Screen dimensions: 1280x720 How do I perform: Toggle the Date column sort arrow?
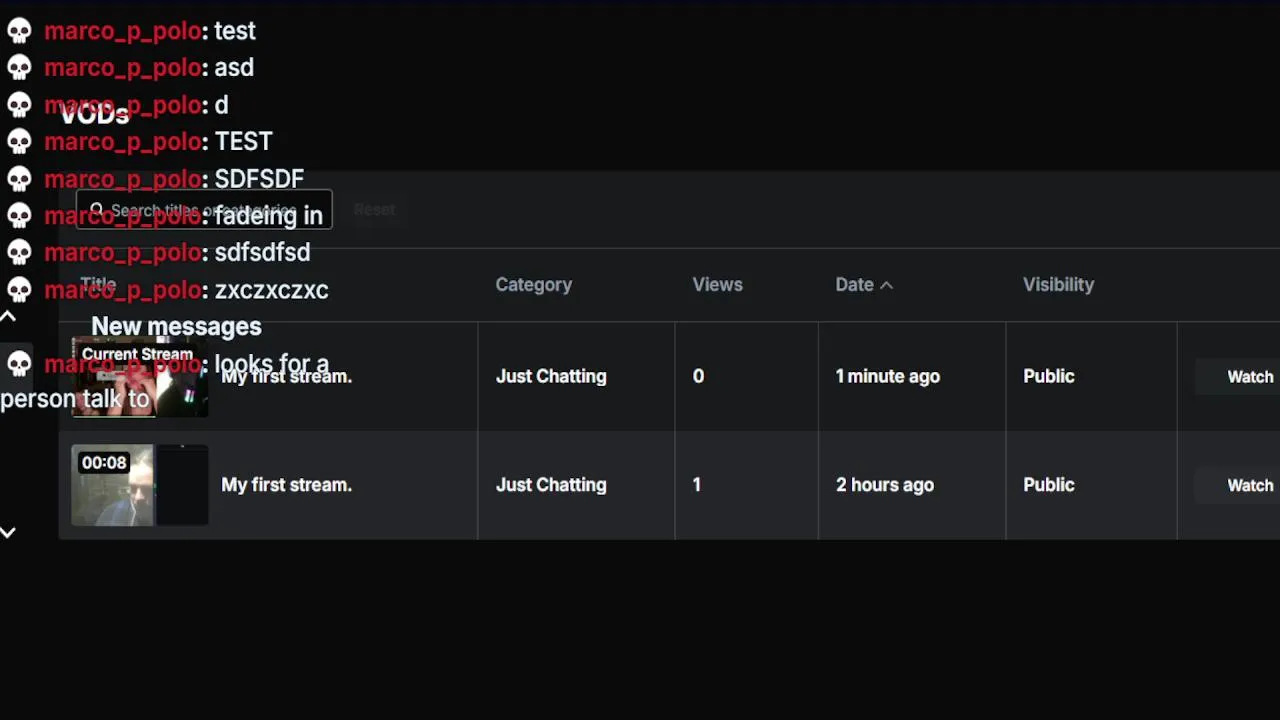pyautogui.click(x=885, y=285)
